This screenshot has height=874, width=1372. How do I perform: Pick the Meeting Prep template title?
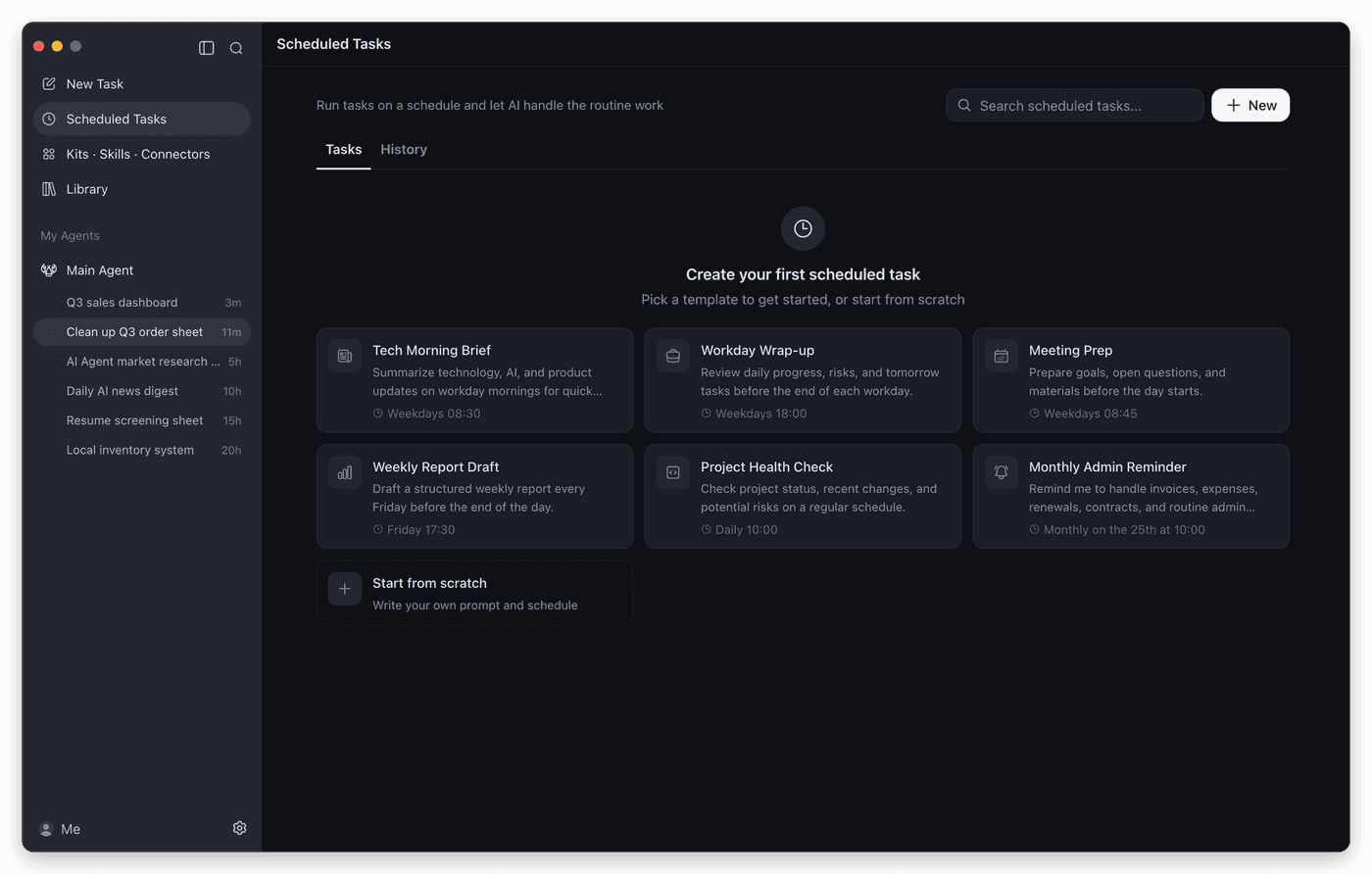coord(1070,351)
